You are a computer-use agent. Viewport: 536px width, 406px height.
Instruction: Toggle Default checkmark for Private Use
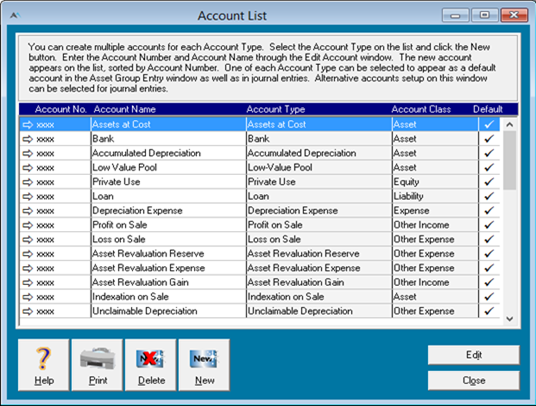pos(489,182)
